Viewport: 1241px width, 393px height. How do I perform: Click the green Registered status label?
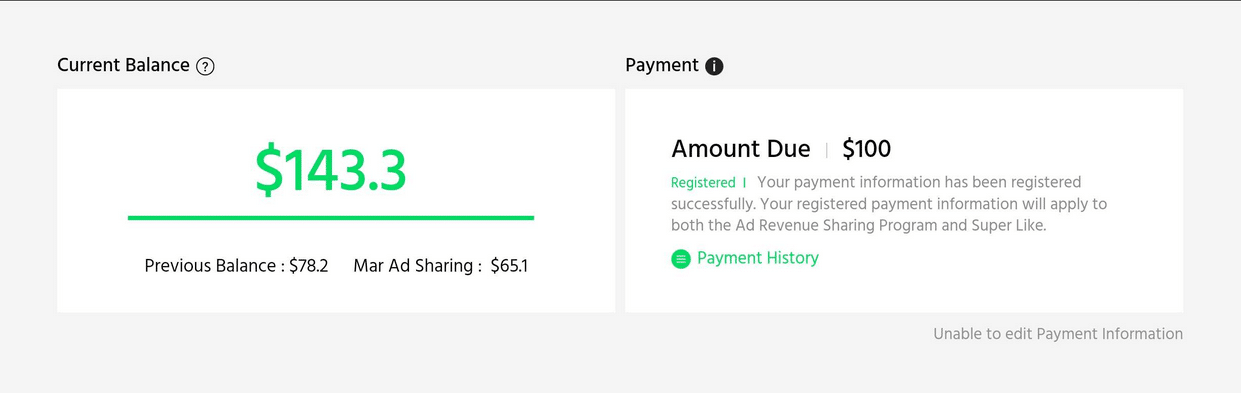tap(703, 183)
